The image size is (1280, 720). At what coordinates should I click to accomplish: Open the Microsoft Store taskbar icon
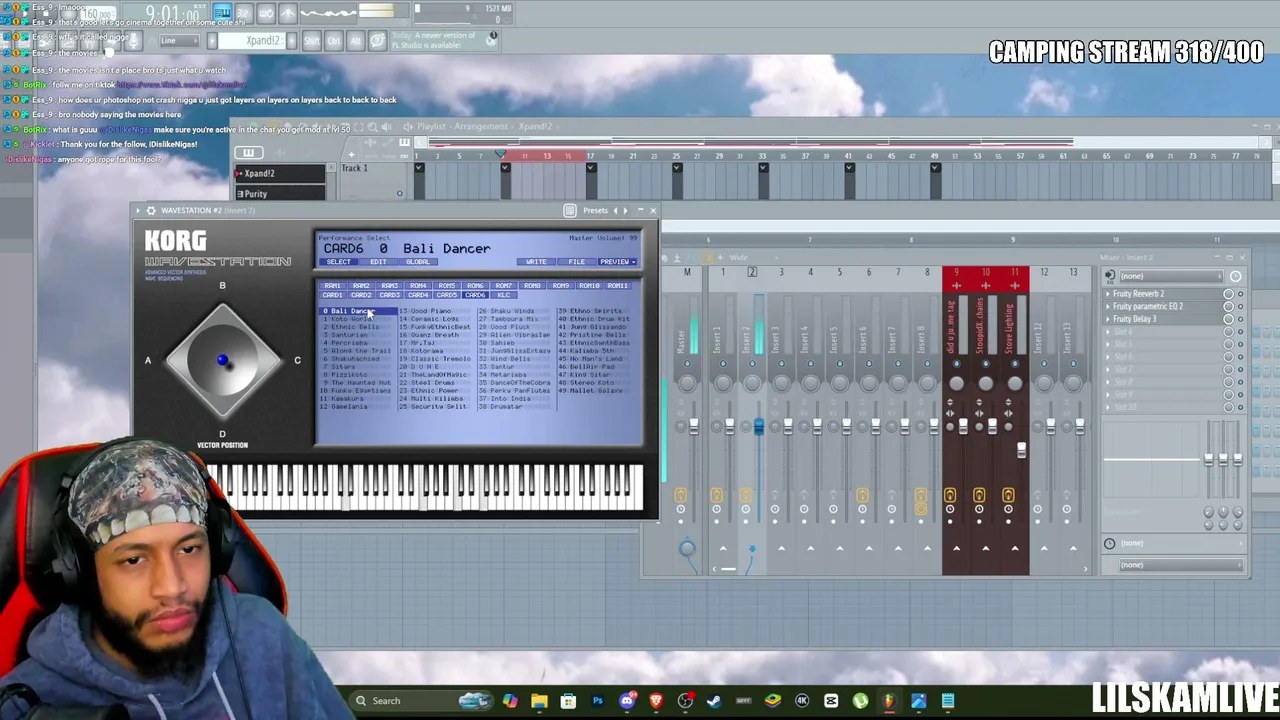[568, 701]
